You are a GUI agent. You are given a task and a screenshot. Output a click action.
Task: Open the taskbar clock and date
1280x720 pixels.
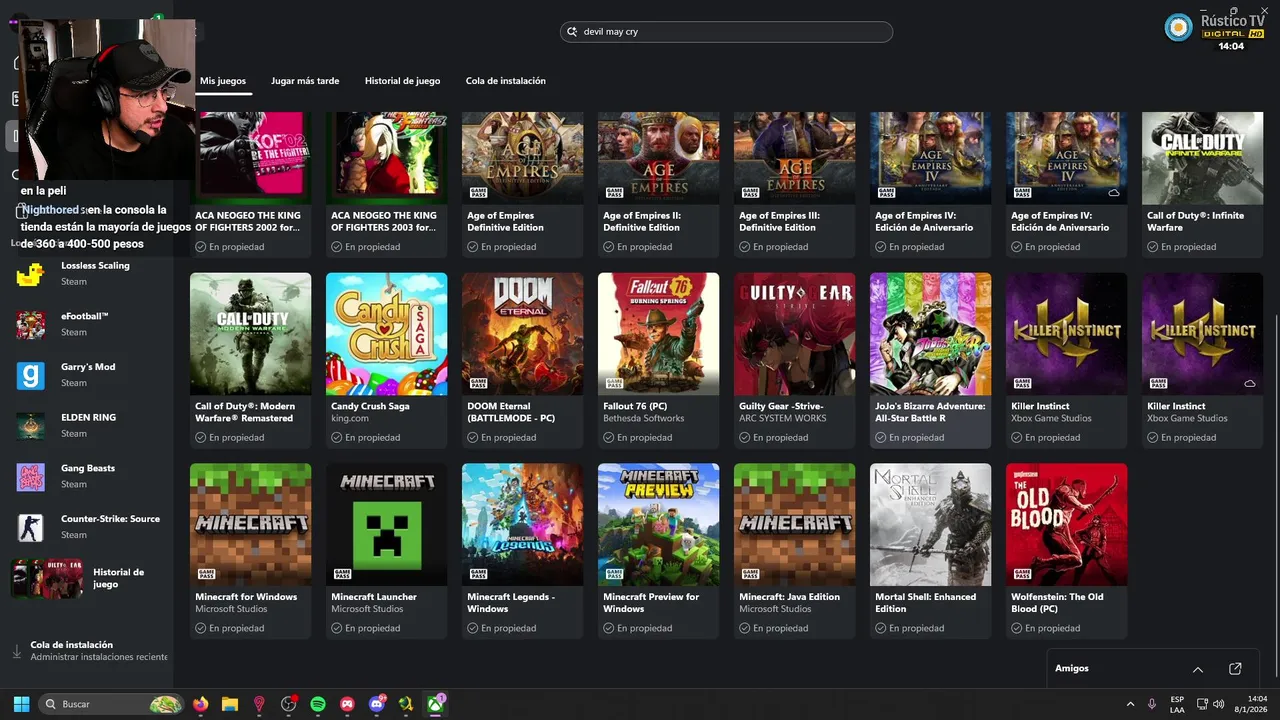[x=1250, y=704]
